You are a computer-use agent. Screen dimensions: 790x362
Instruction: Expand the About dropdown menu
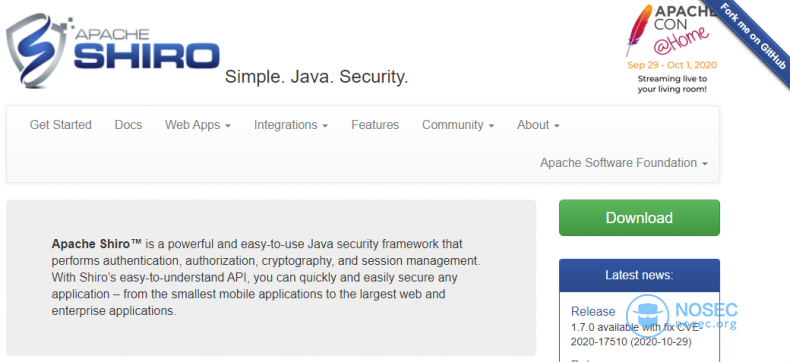tap(538, 125)
